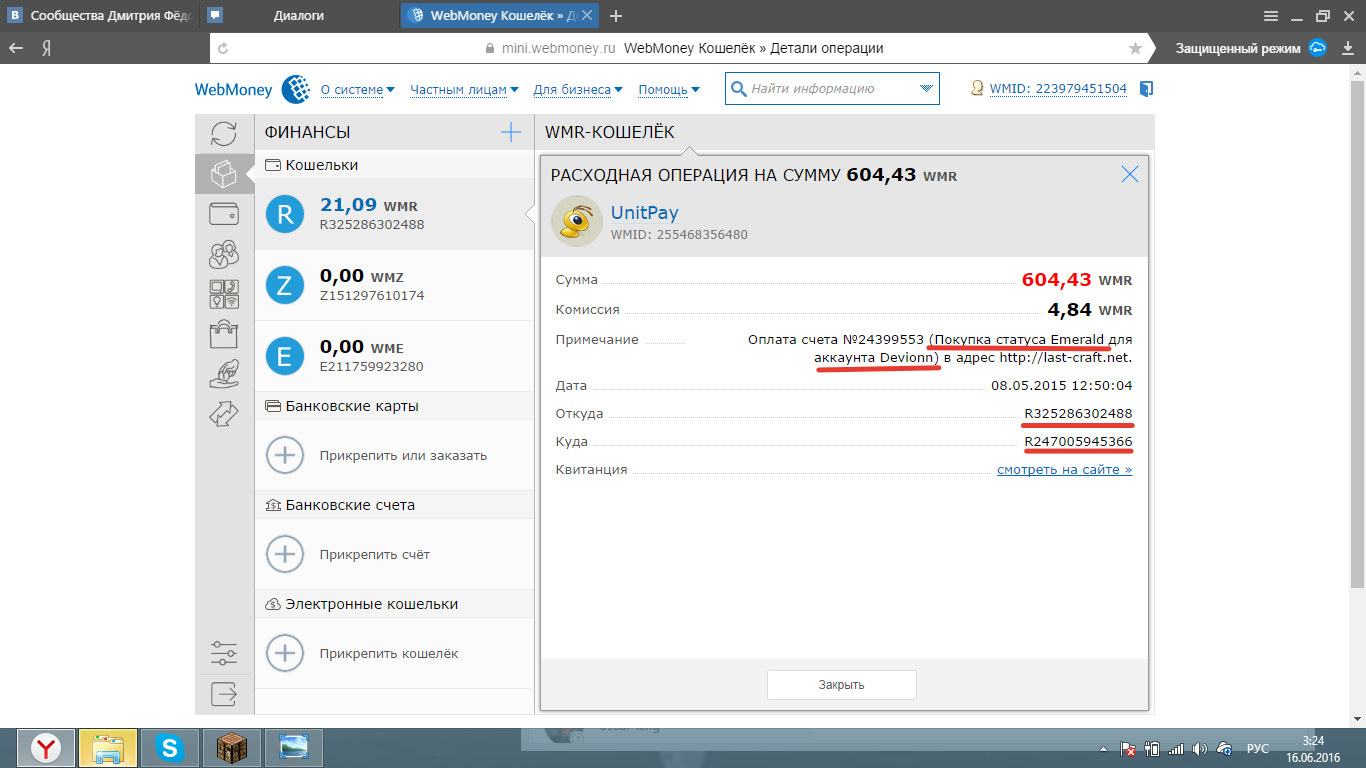Expand the Помощь menu
This screenshot has height=768, width=1366.
[x=669, y=89]
